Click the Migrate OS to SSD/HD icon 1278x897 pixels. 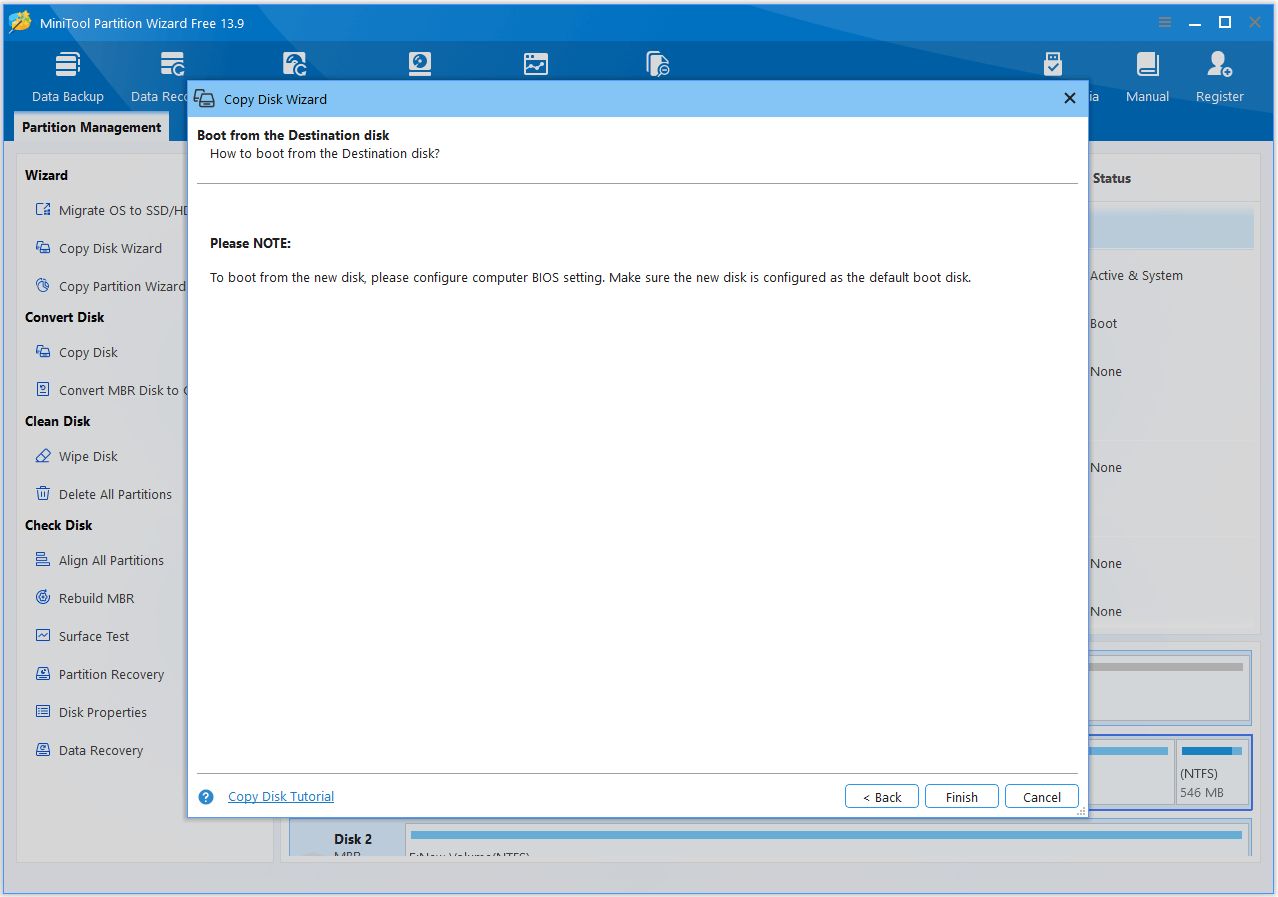(43, 210)
